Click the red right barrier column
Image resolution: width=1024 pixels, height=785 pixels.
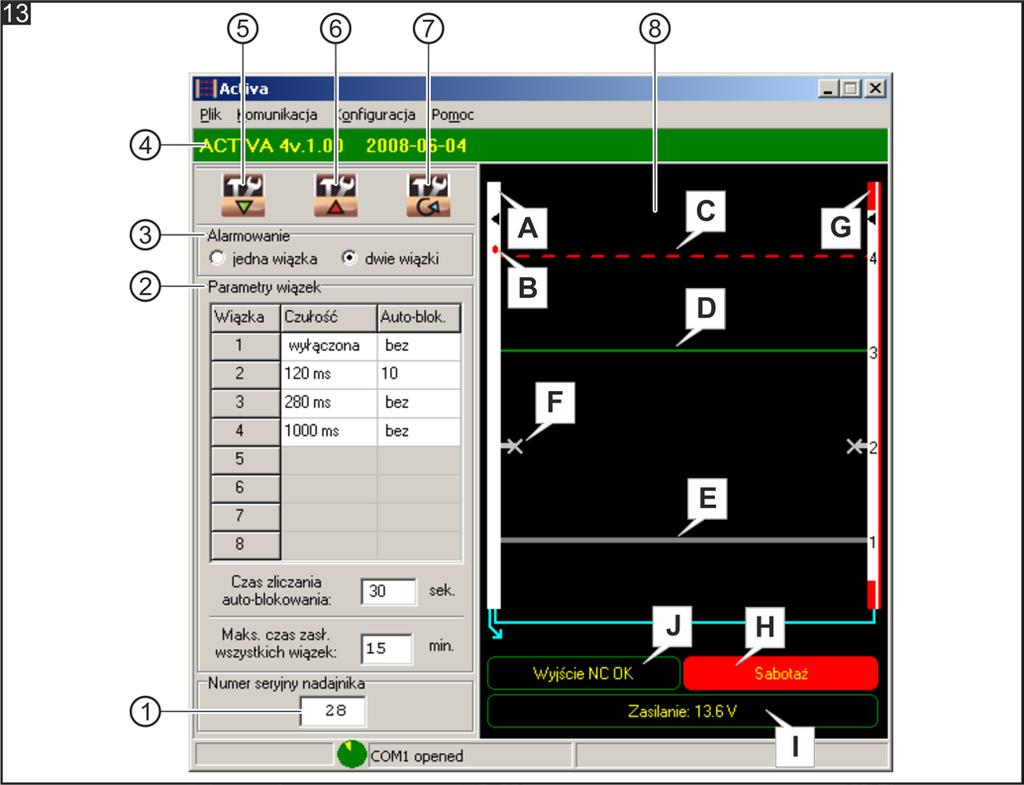coord(874,395)
